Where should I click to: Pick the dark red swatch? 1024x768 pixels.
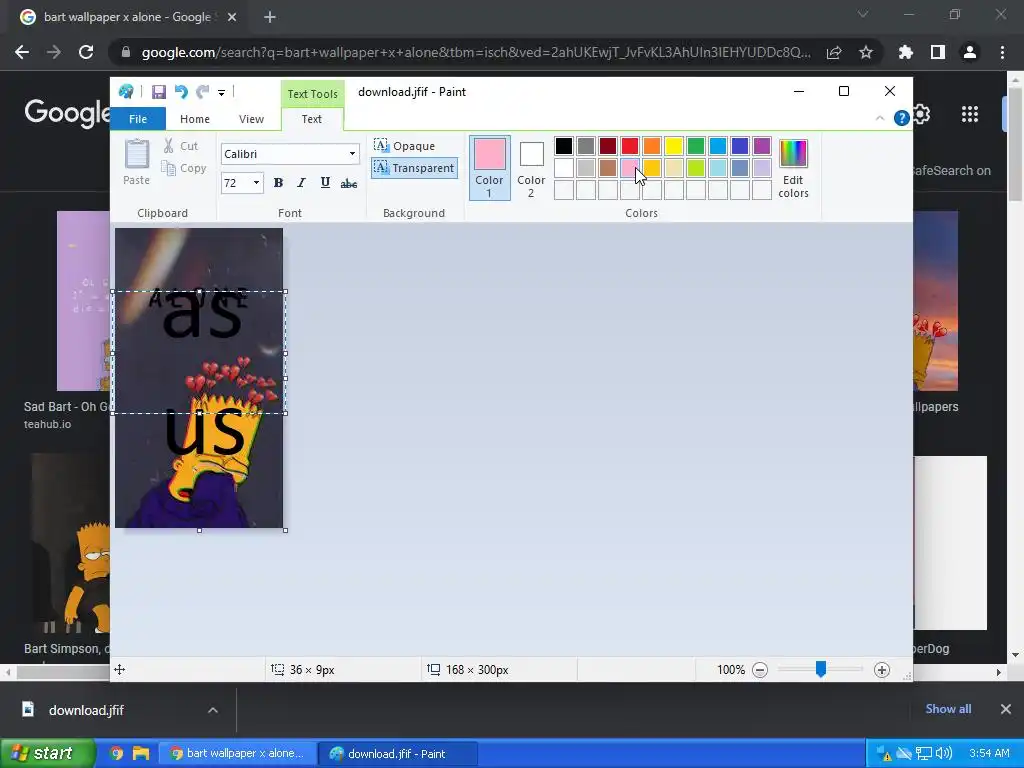click(x=608, y=146)
